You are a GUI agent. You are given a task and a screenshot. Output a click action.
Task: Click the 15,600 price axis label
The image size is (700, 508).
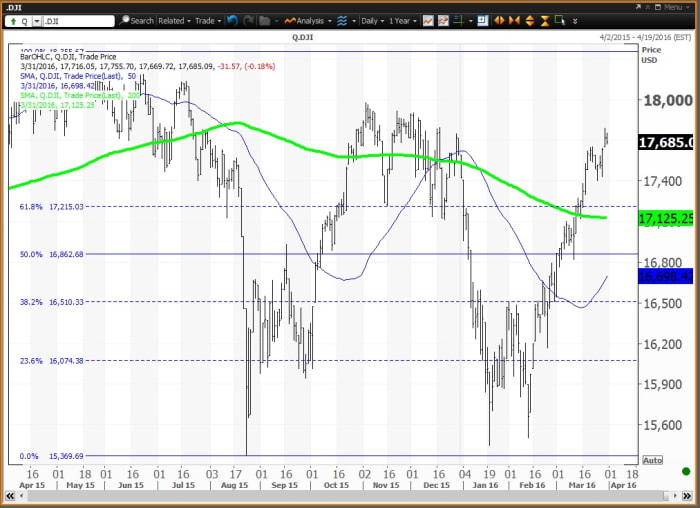click(662, 425)
